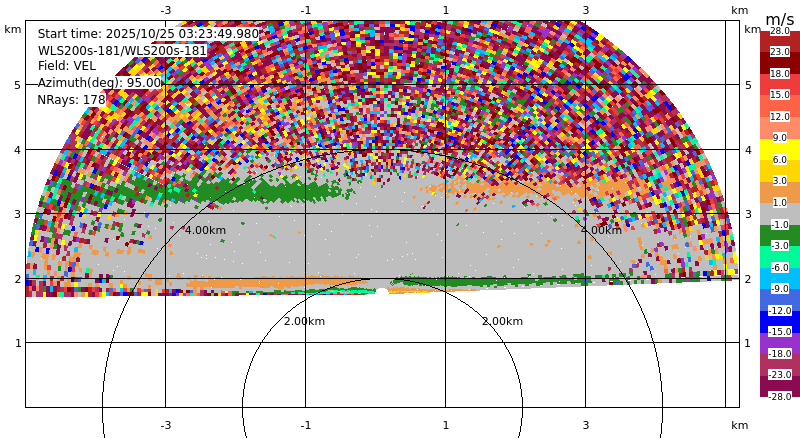This screenshot has width=800, height=438.
Task: Click the 3.0 colorbar tick label
Action: click(x=780, y=181)
